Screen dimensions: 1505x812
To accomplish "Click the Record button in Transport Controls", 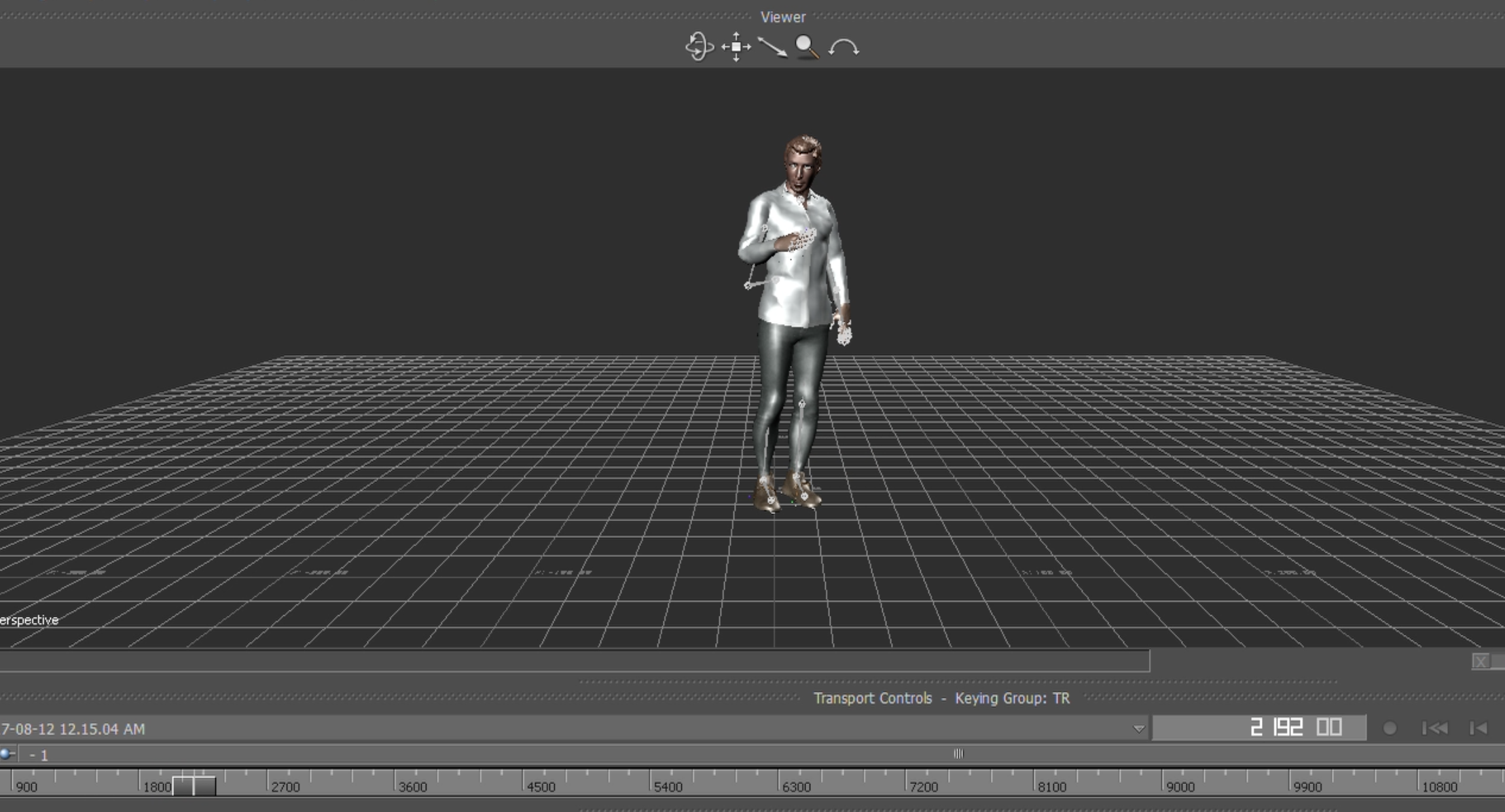I will tap(1390, 728).
